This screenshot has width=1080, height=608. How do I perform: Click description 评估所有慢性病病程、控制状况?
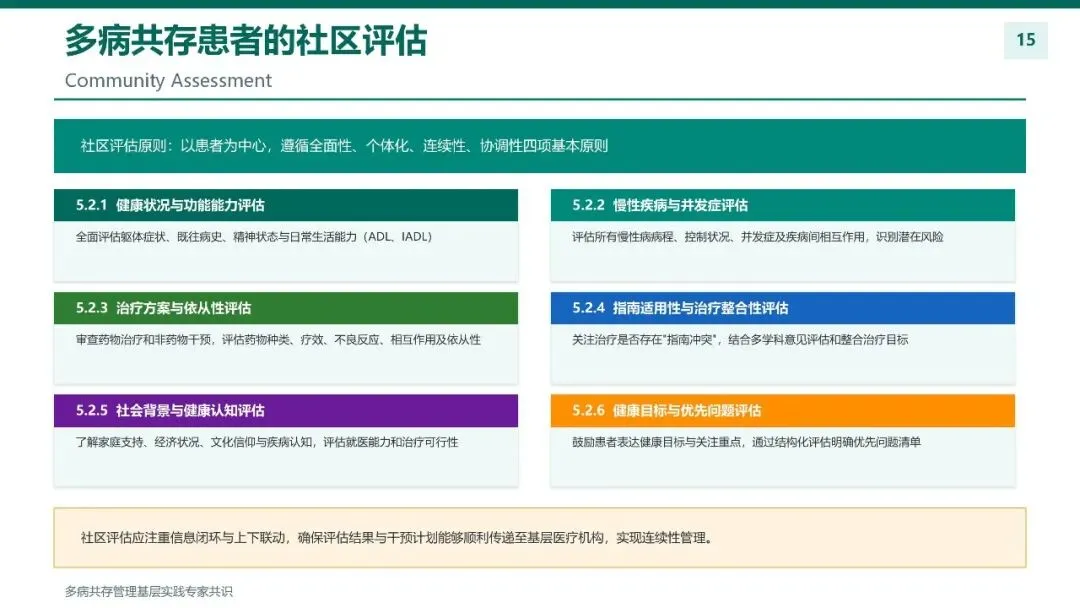tap(758, 237)
